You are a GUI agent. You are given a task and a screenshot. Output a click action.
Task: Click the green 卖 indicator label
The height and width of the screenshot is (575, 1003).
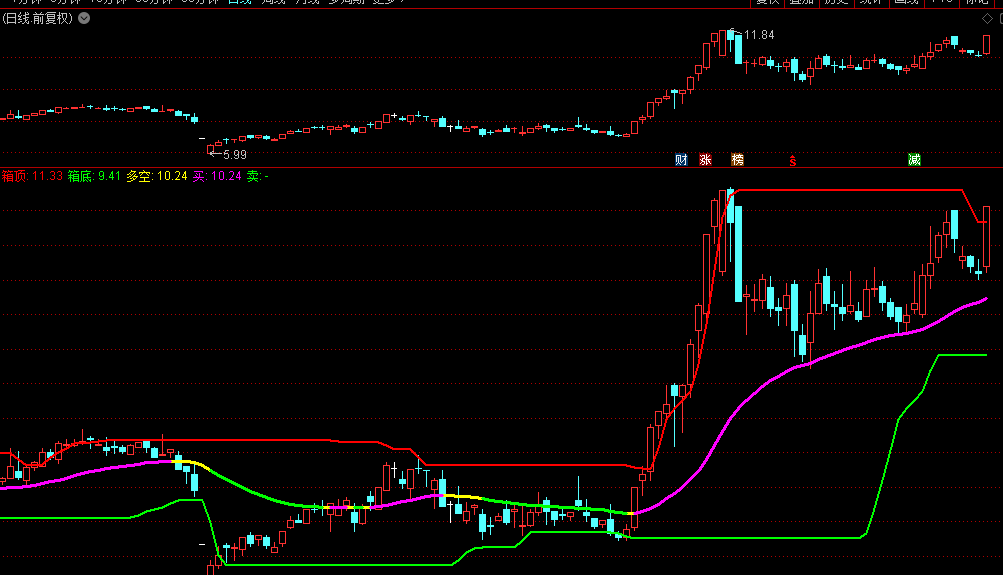tap(257, 176)
